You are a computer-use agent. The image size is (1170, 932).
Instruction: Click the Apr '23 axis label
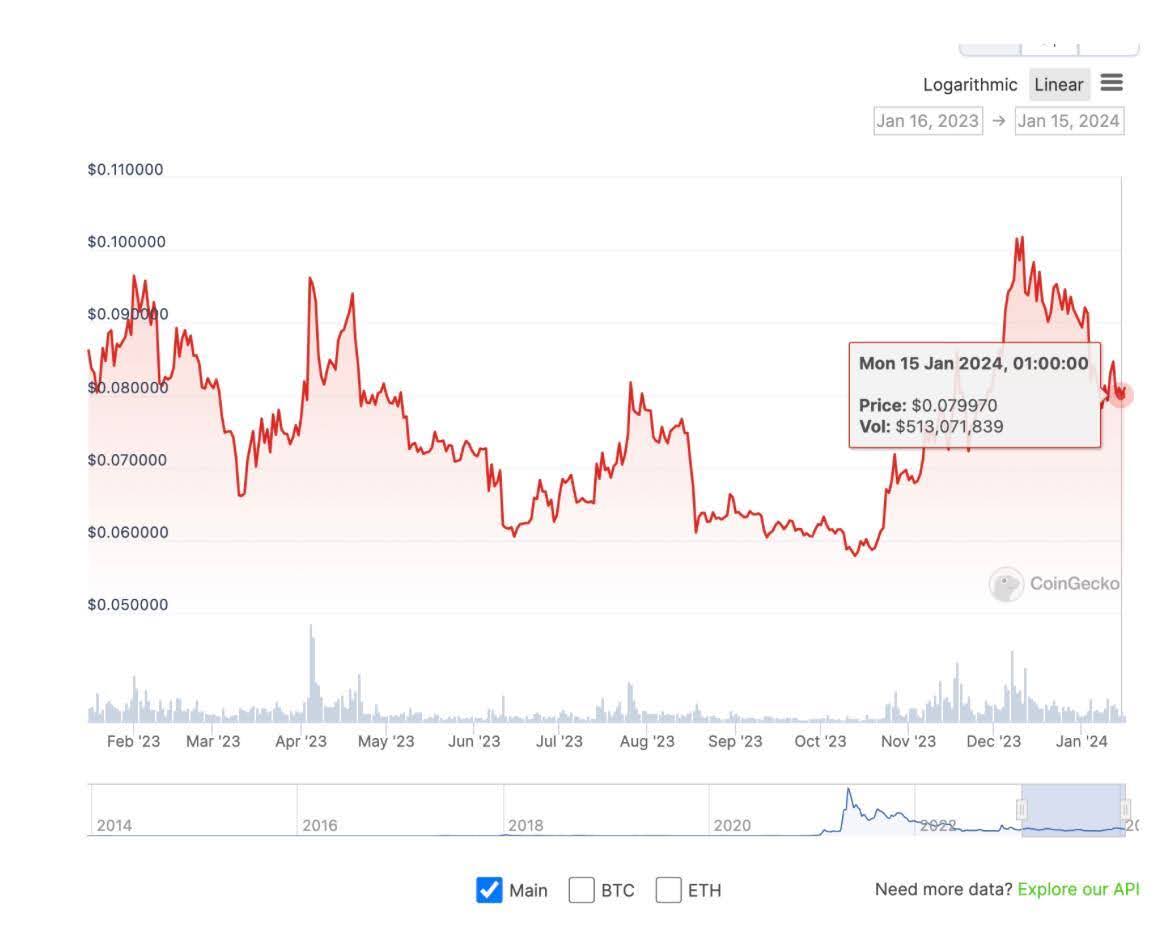click(300, 742)
